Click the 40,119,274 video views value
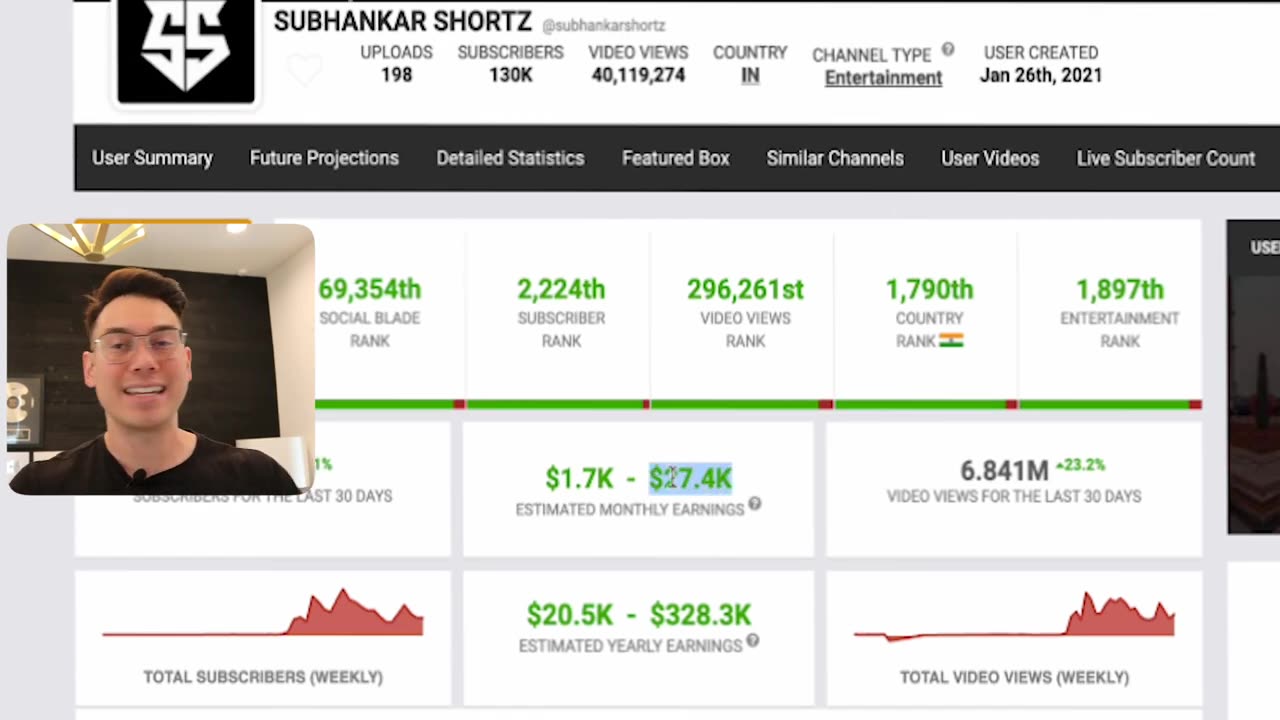Viewport: 1280px width, 720px height. tap(638, 75)
